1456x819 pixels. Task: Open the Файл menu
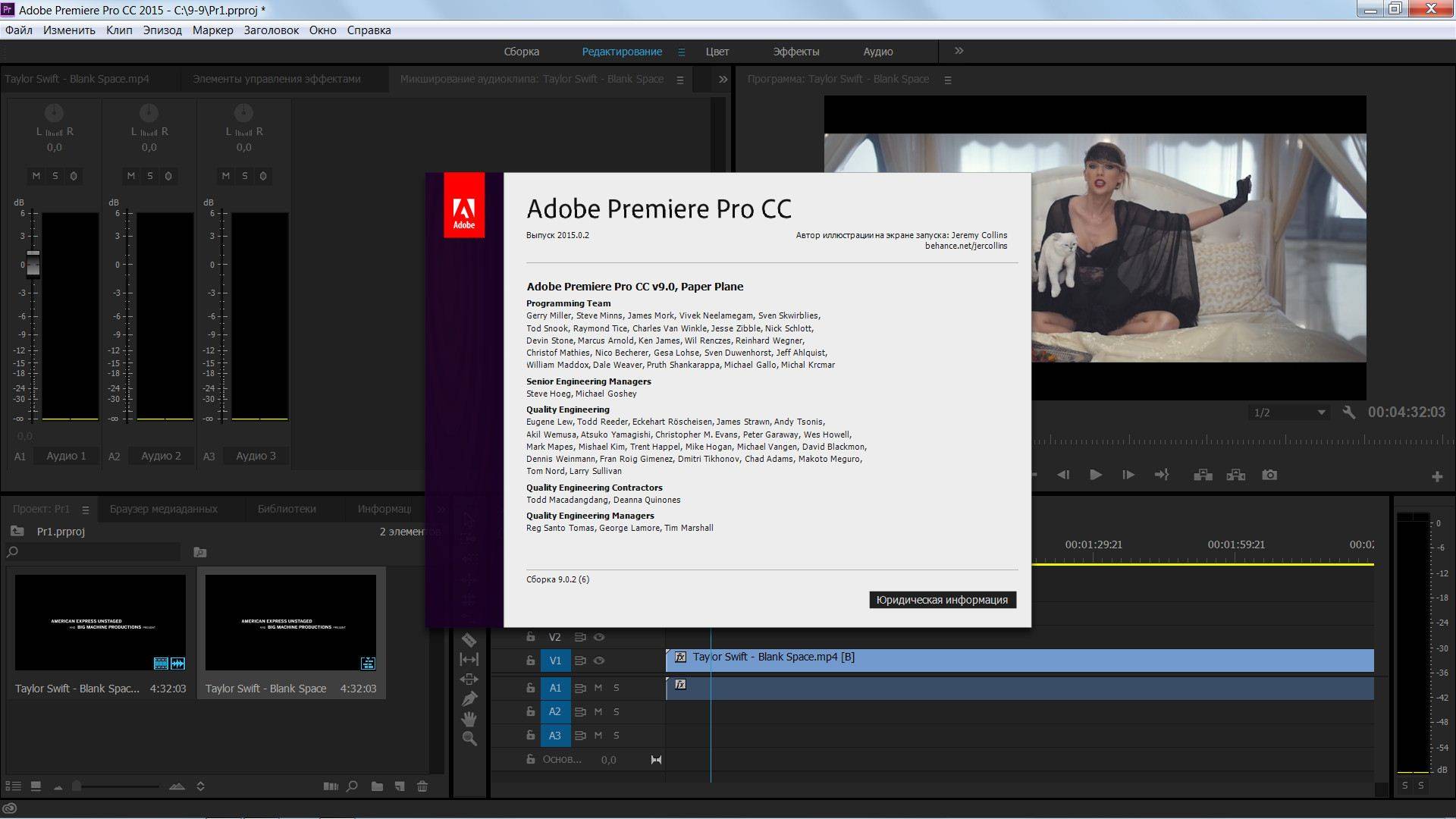[18, 30]
